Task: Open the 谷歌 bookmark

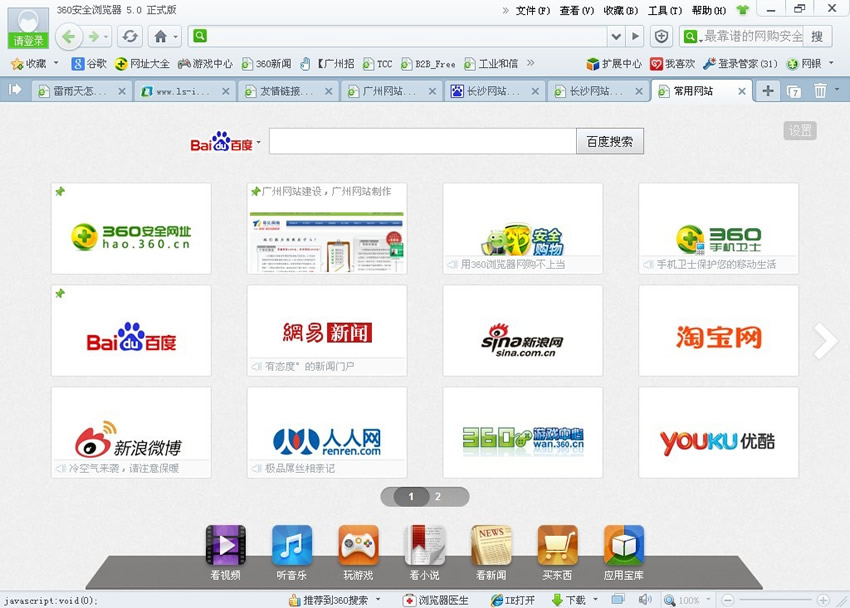Action: coord(89,64)
